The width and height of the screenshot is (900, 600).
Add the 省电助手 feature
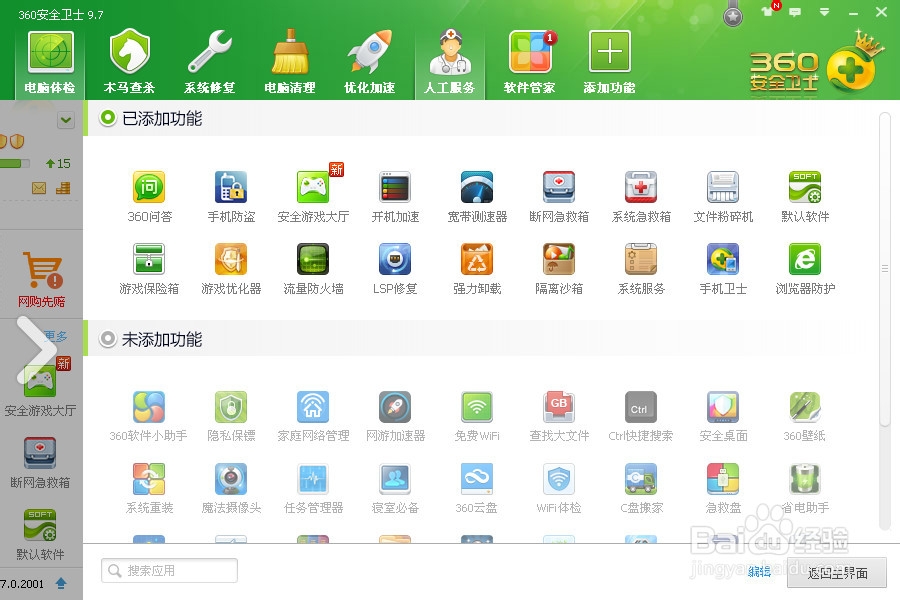tap(805, 488)
